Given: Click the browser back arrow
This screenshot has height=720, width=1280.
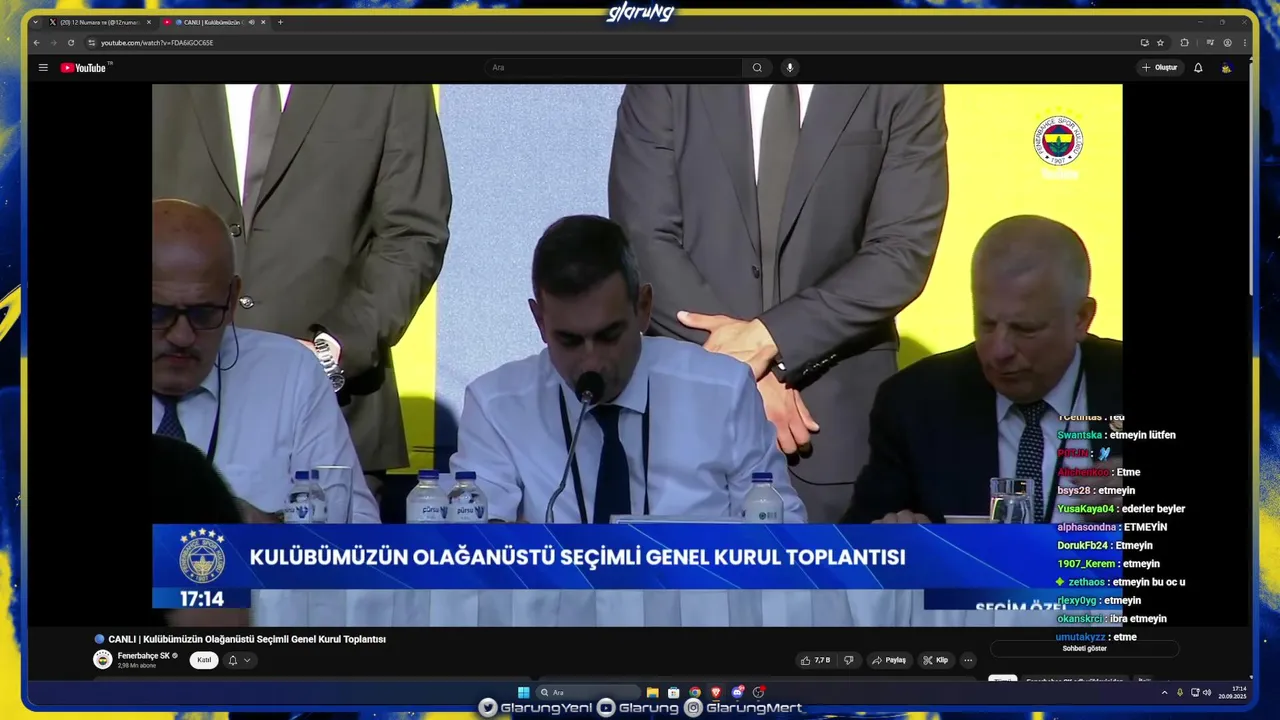Looking at the screenshot, I should tap(37, 43).
